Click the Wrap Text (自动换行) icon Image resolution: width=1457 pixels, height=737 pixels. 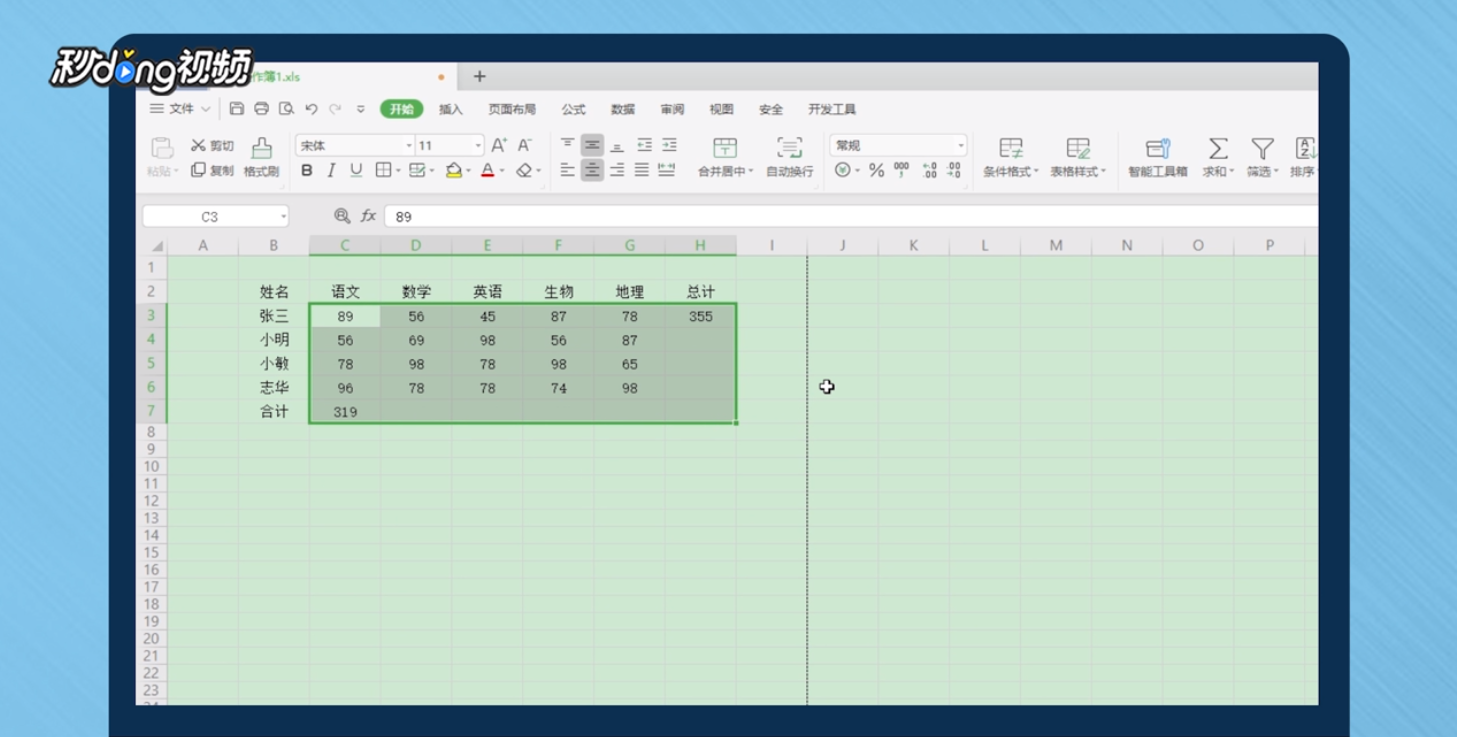point(789,148)
